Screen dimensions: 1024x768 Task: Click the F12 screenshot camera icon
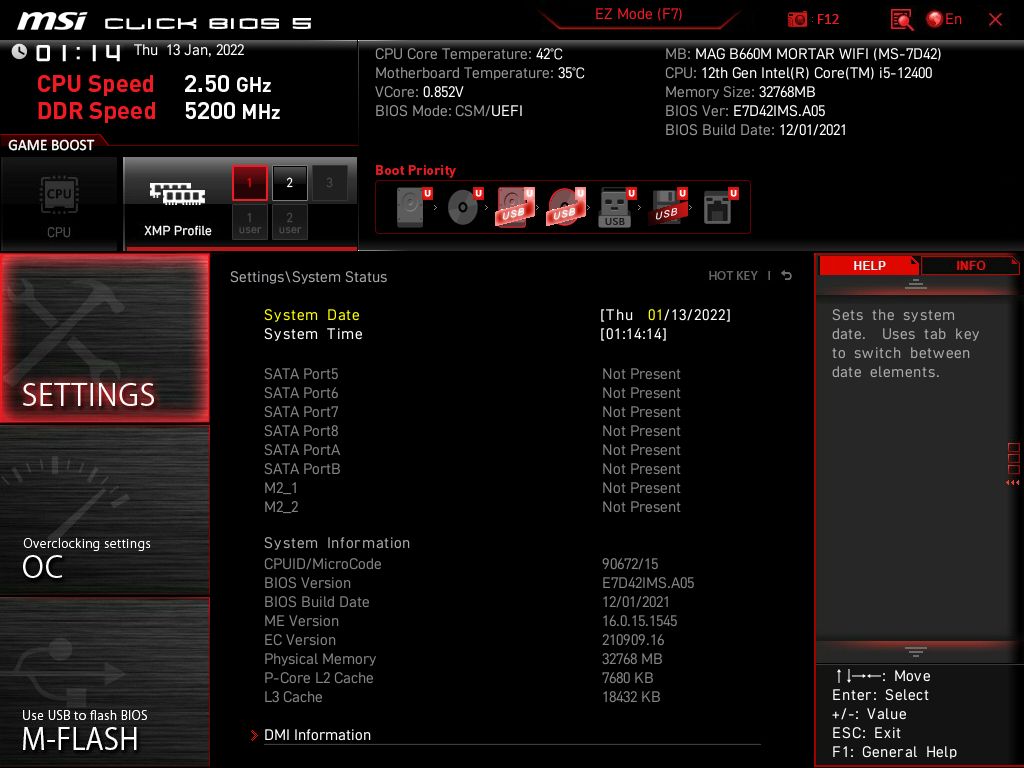click(797, 19)
